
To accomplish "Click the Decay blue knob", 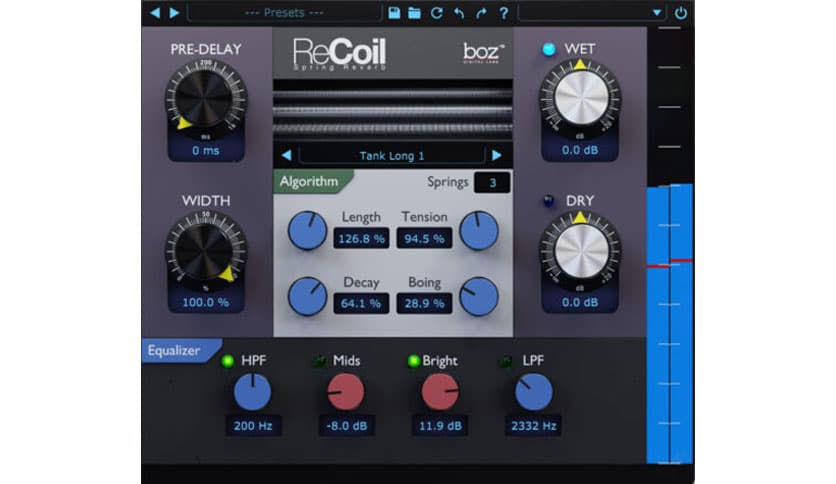I will (308, 296).
